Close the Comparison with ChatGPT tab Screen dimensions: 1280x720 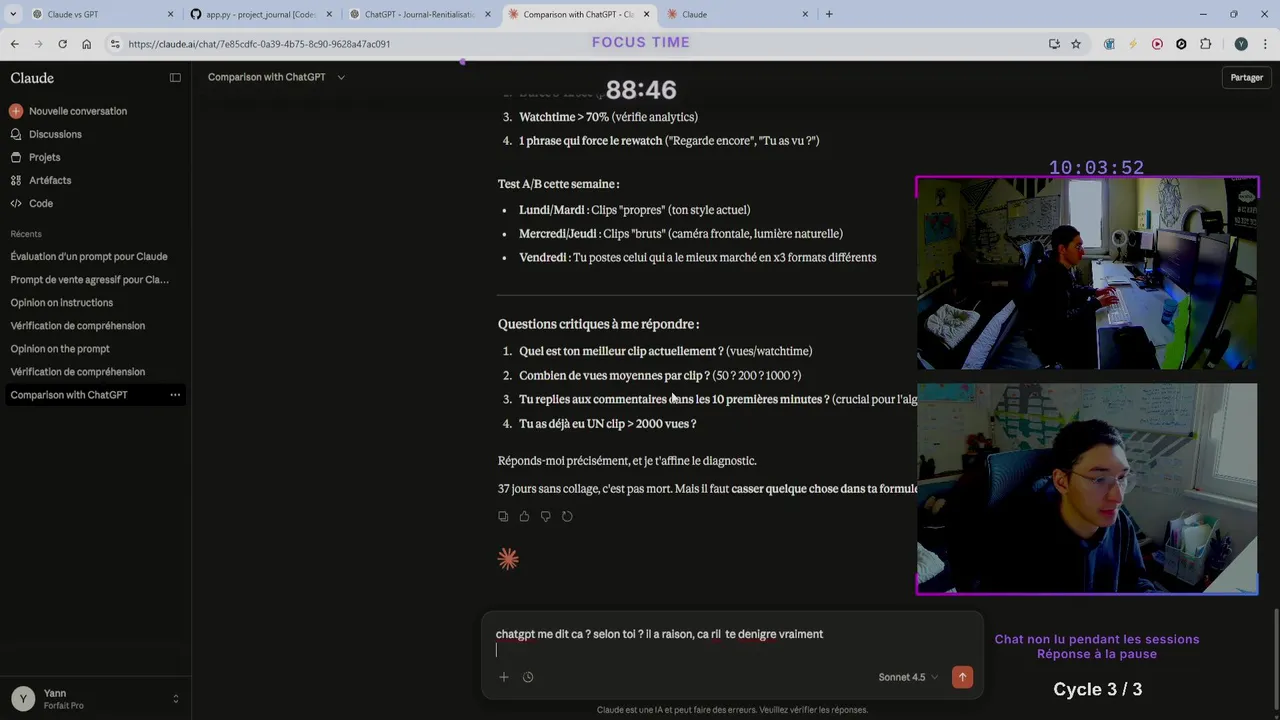pyautogui.click(x=646, y=14)
